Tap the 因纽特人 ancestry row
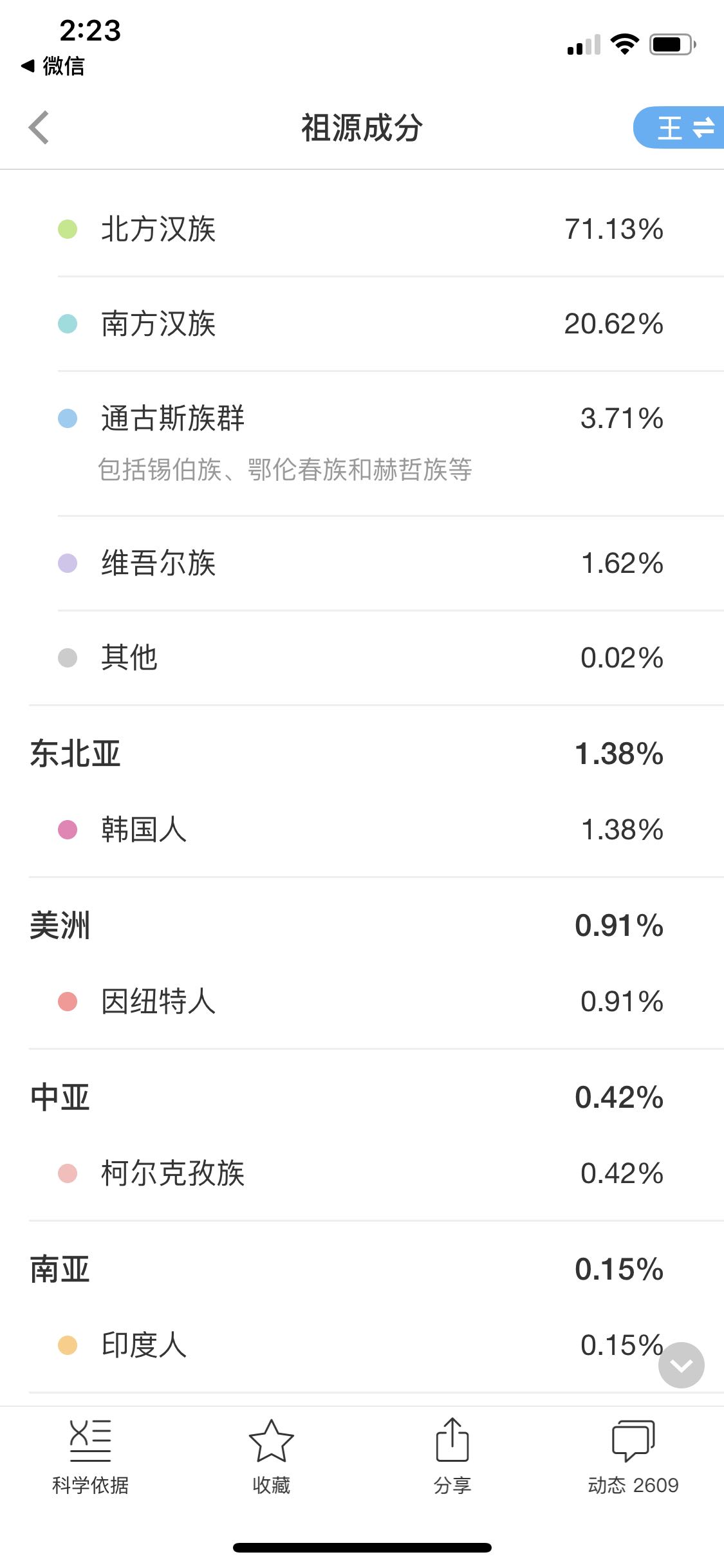This screenshot has width=724, height=1568. (x=360, y=1002)
